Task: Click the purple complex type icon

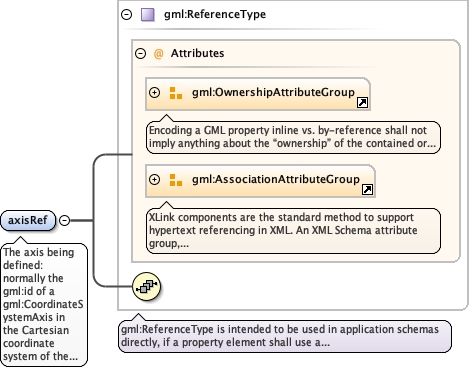Action: (148, 15)
